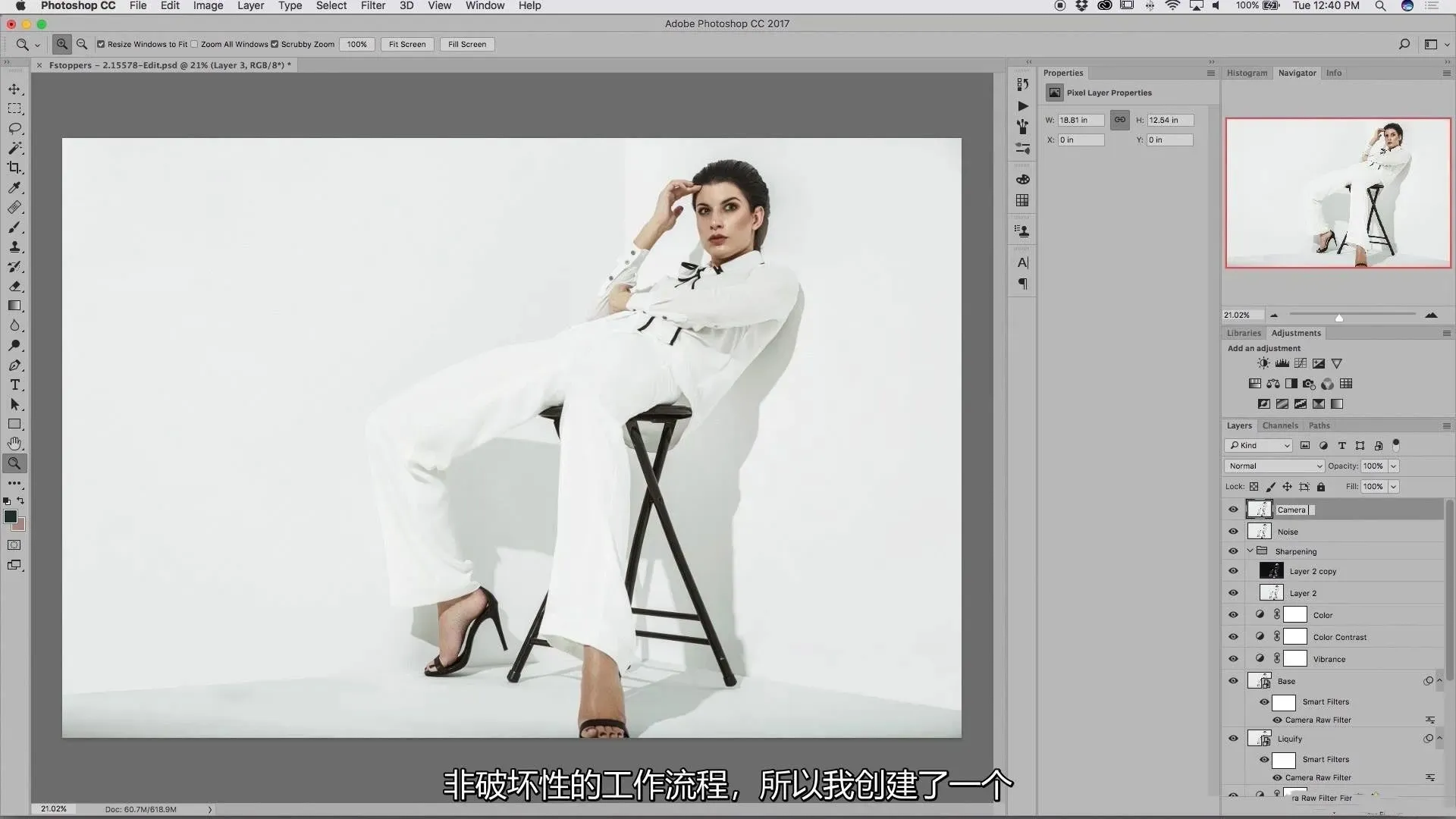Click the zoom out magnifier icon

pyautogui.click(x=82, y=44)
